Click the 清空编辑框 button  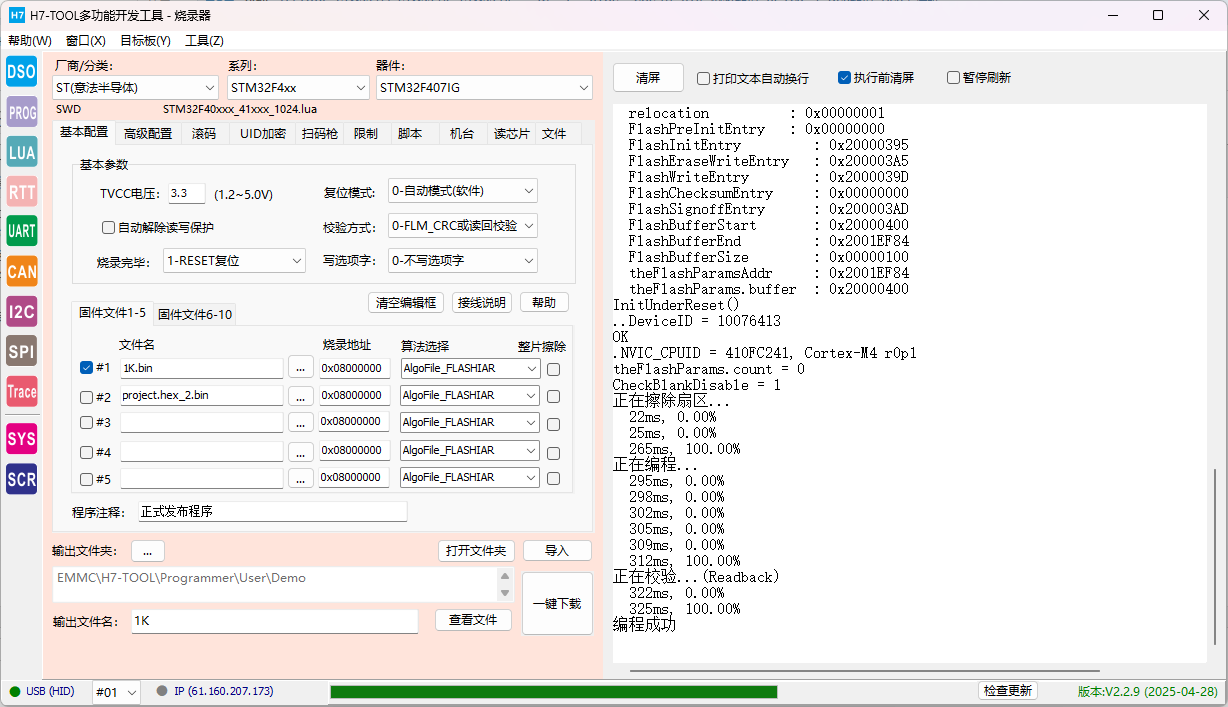click(405, 303)
